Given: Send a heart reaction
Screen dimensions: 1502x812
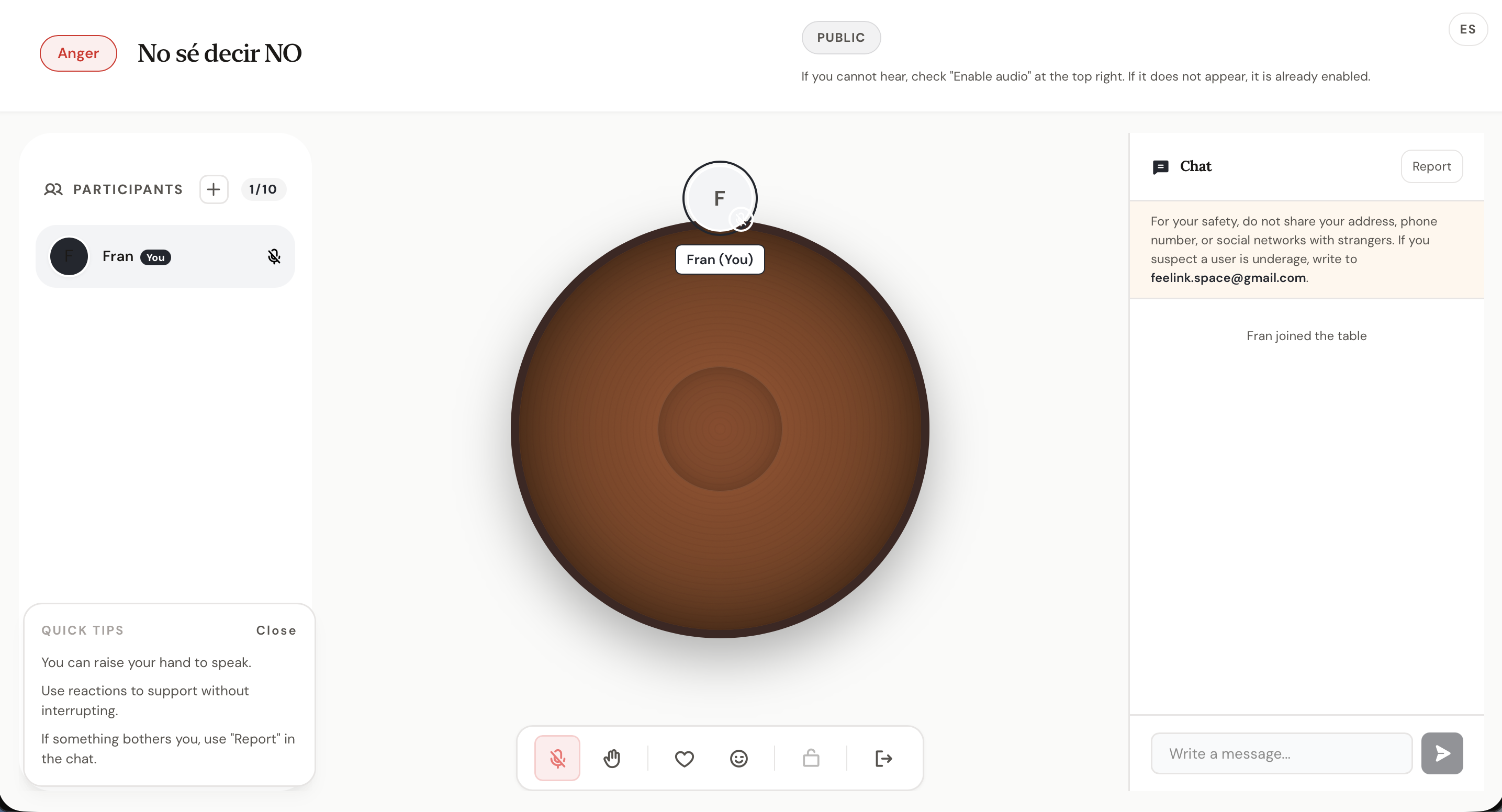Looking at the screenshot, I should point(684,758).
